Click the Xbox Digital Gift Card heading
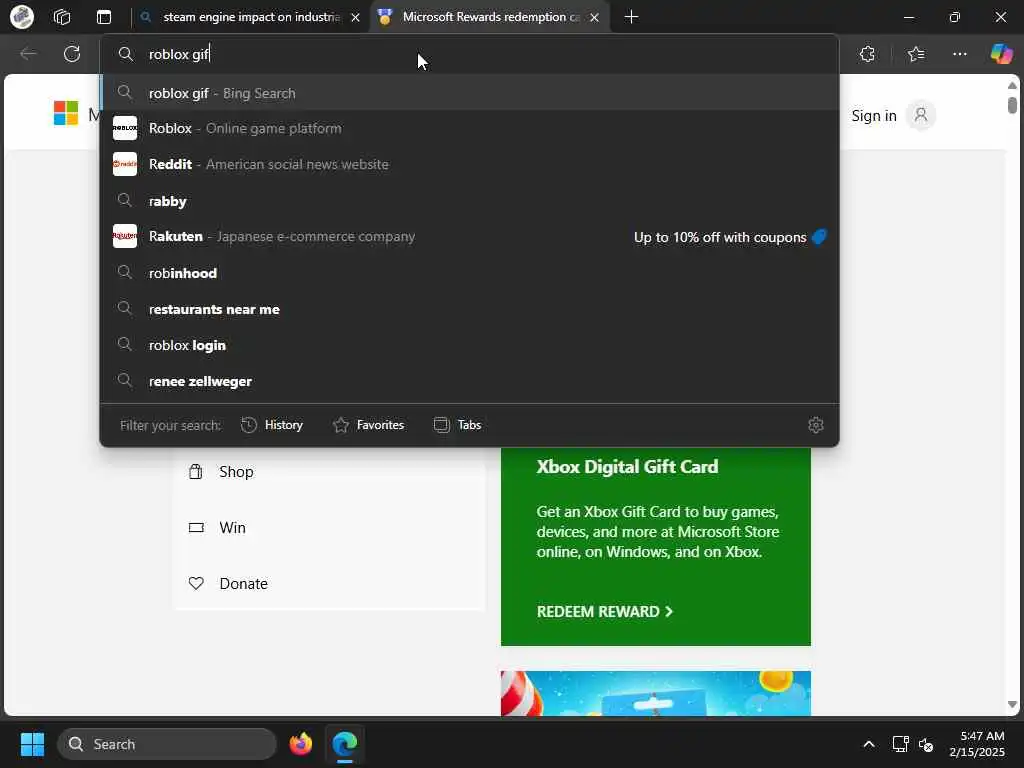The image size is (1024, 768). [627, 467]
